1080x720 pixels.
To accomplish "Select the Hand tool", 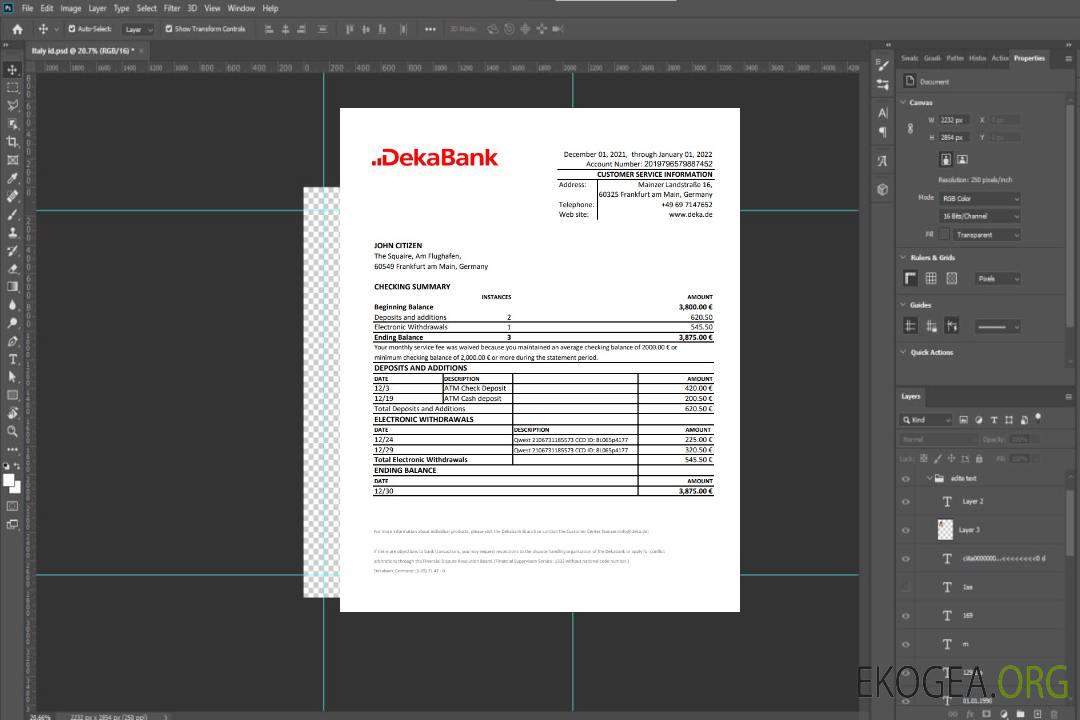I will (x=12, y=413).
